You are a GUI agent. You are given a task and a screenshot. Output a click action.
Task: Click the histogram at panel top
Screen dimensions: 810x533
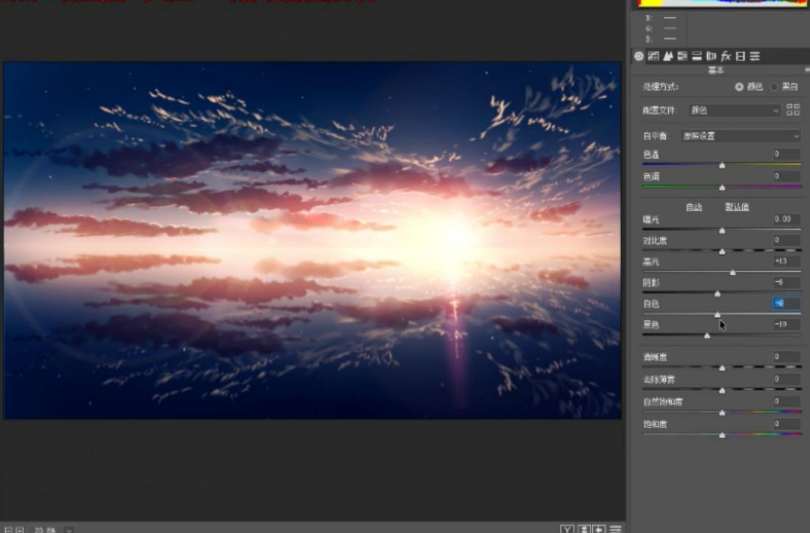(x=722, y=3)
